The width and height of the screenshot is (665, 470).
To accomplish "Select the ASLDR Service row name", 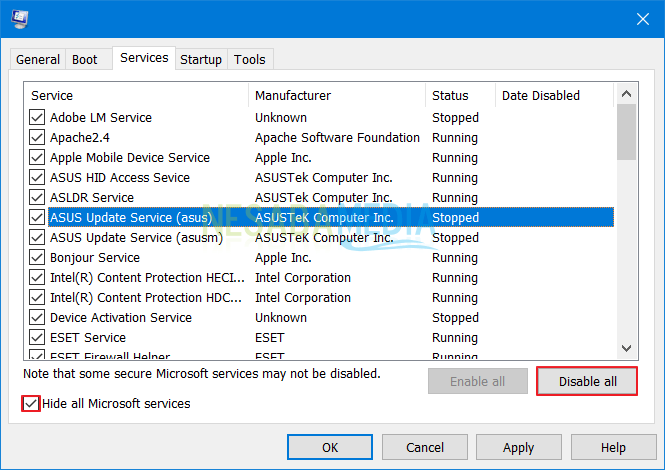I will pyautogui.click(x=92, y=198).
